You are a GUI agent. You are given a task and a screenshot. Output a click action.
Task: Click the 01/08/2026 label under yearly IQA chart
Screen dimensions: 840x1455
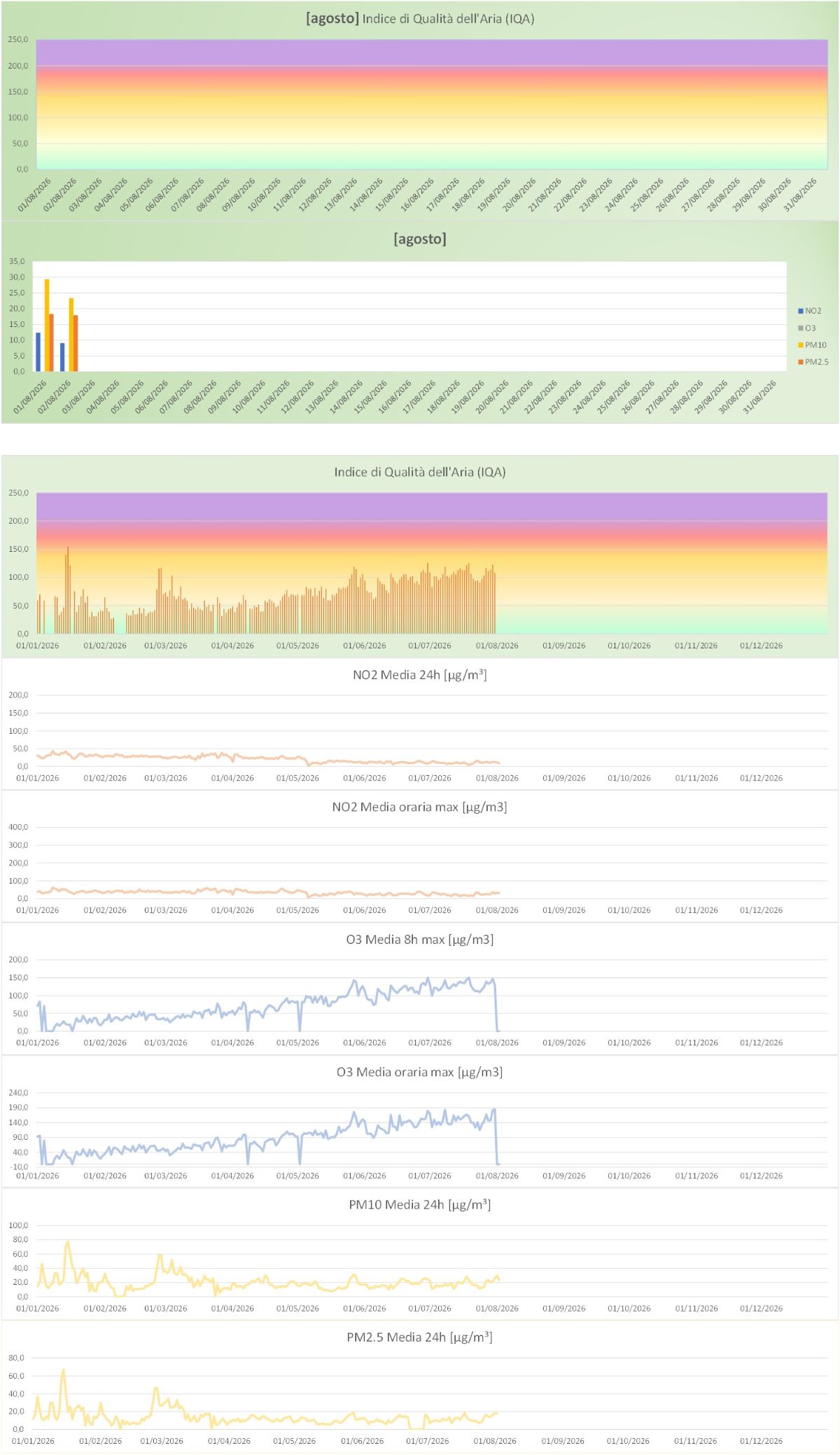tap(497, 646)
